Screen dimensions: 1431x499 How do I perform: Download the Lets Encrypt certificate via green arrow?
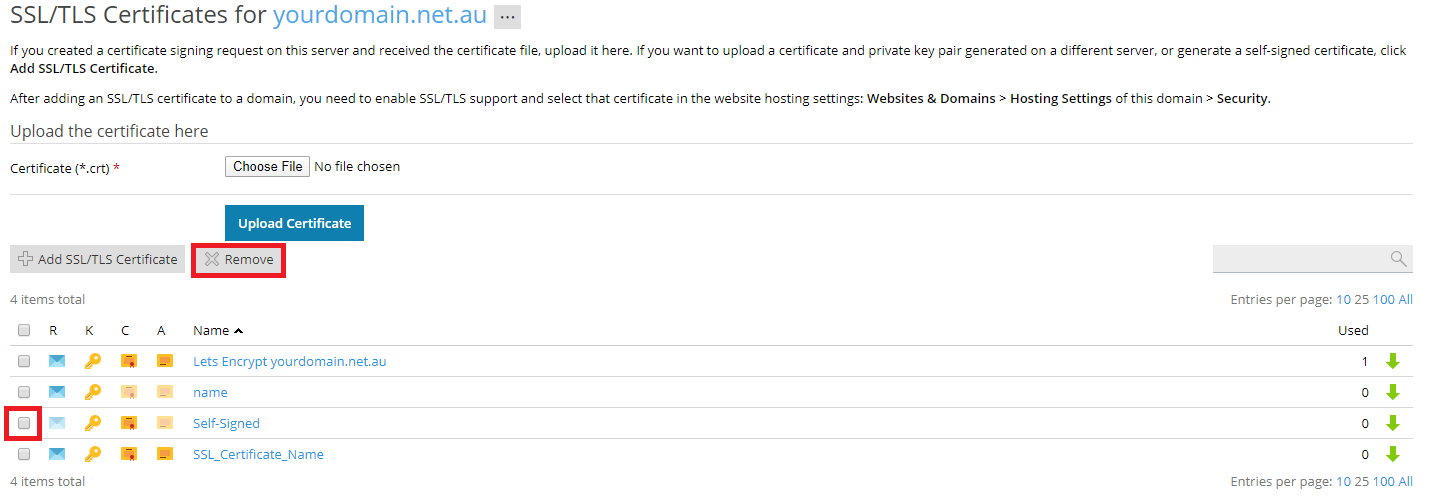tap(1392, 361)
